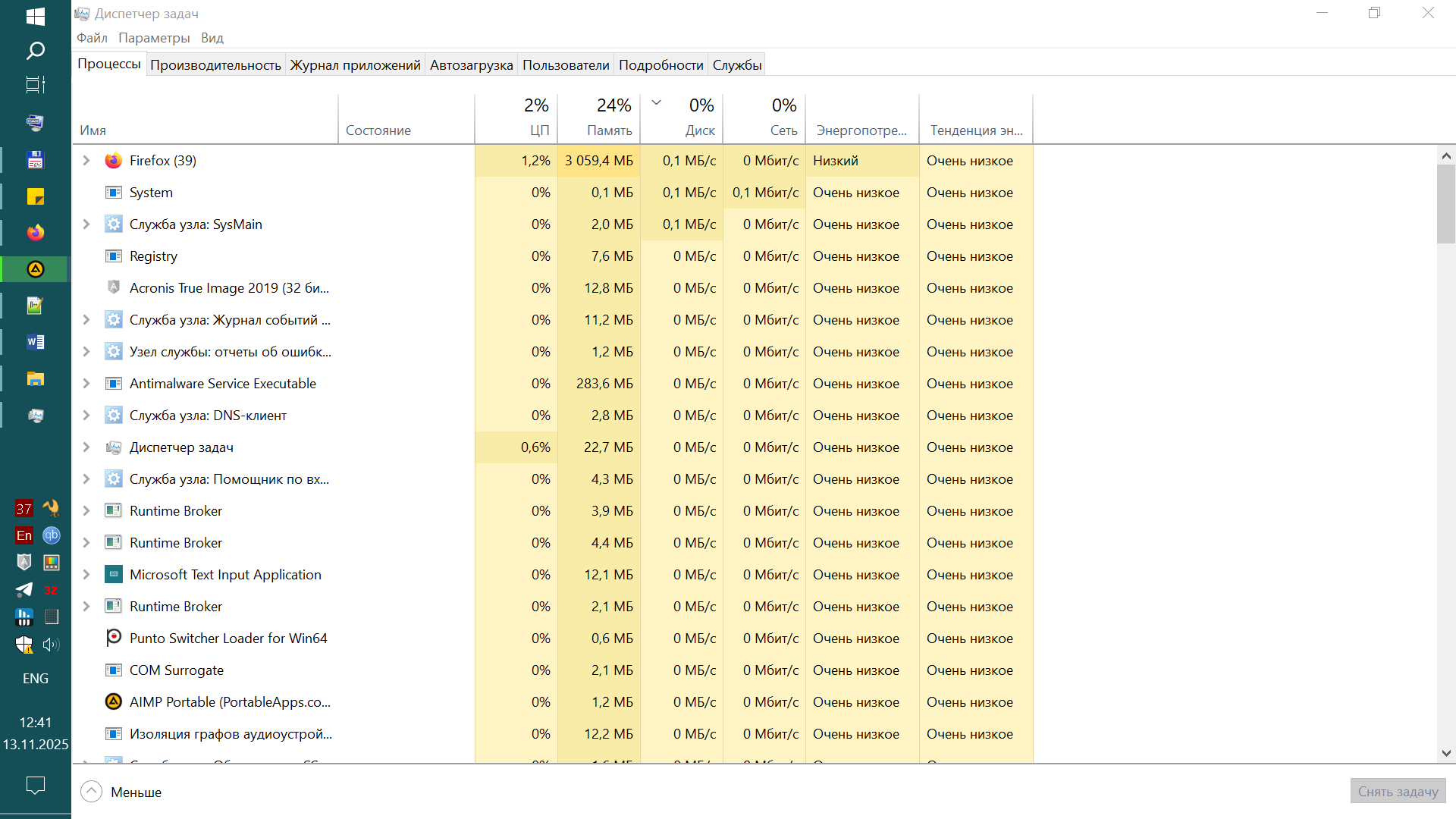Click the Снять задачу button
The height and width of the screenshot is (819, 1456).
pos(1398,792)
